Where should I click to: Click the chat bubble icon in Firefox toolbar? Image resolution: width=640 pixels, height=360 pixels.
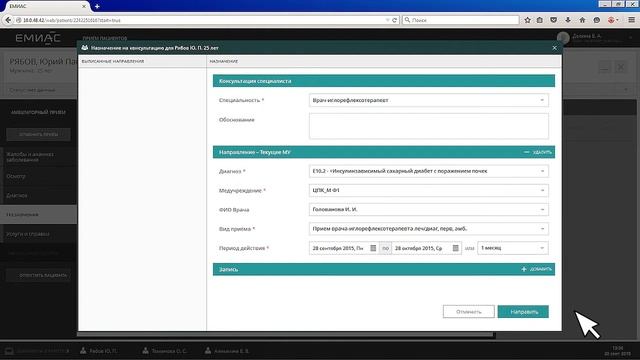597,20
